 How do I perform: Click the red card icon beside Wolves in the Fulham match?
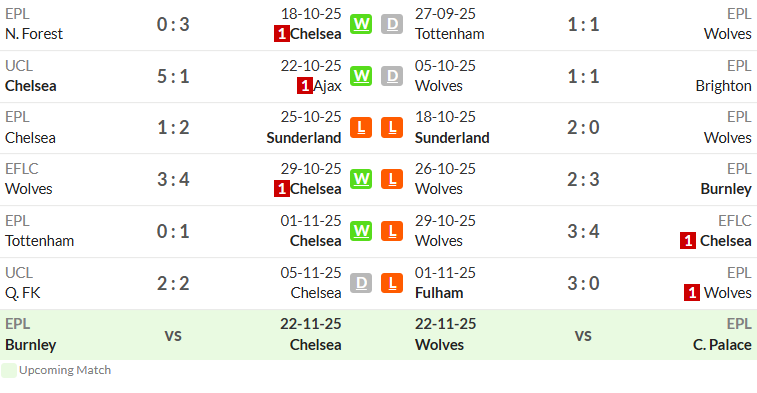click(692, 293)
